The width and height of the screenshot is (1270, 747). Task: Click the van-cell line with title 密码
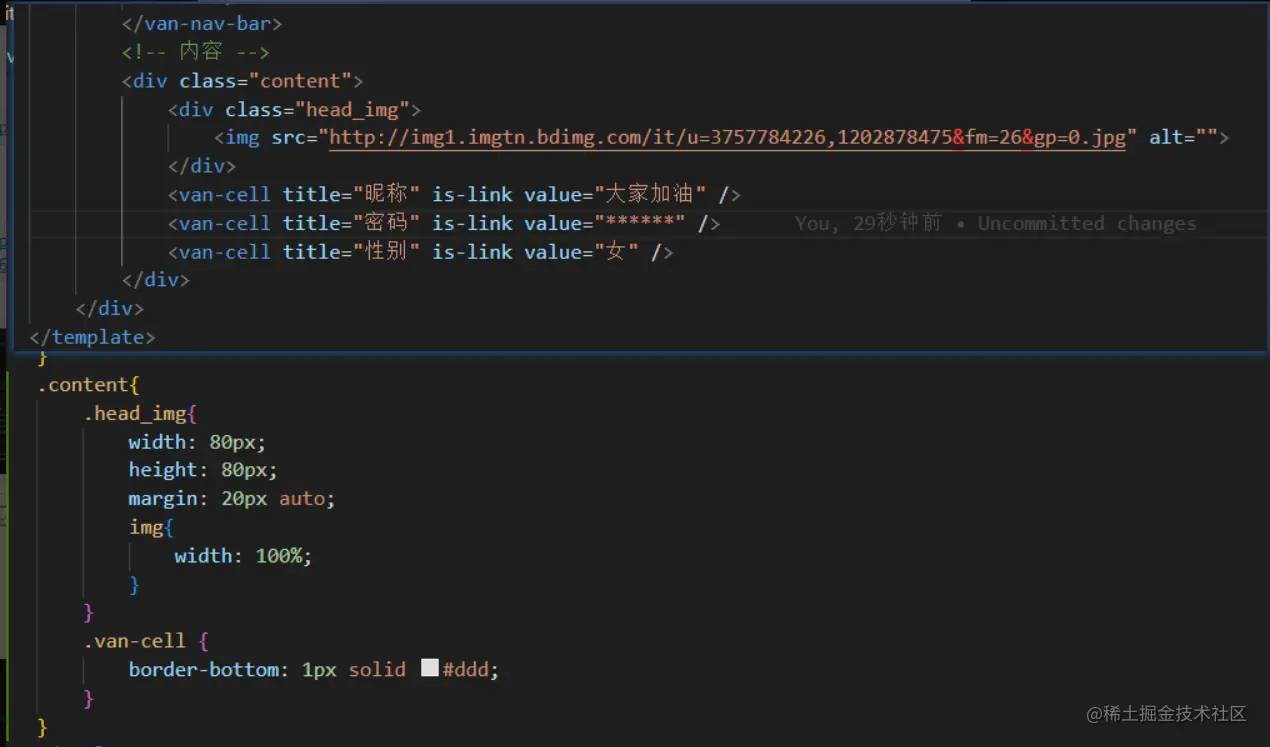[444, 224]
